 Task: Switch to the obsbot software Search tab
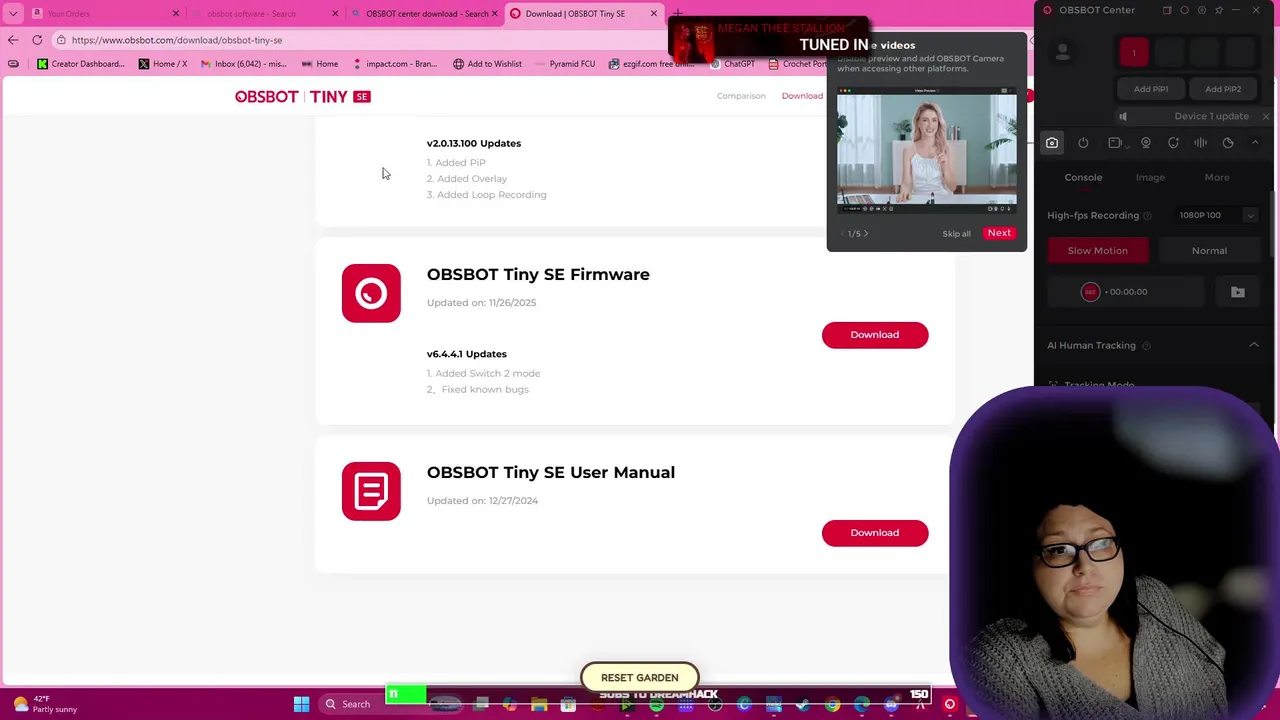tap(265, 14)
